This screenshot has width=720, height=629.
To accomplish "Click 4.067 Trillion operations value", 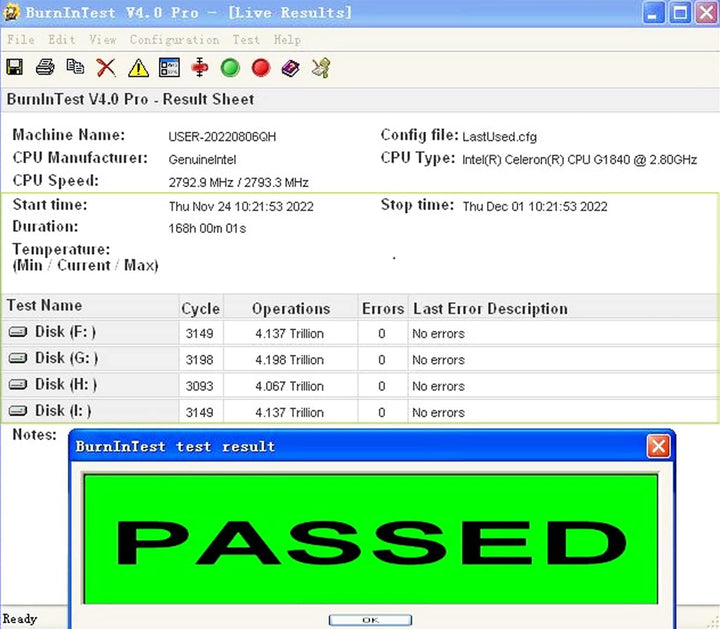I will click(x=290, y=386).
